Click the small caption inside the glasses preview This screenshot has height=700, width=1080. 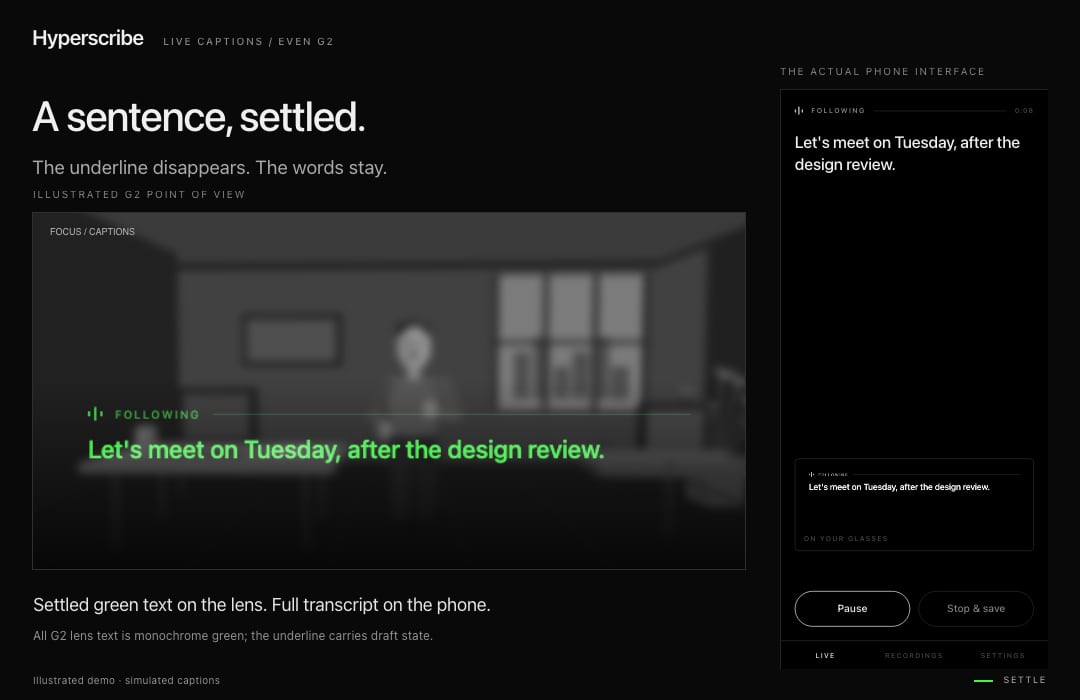(899, 487)
